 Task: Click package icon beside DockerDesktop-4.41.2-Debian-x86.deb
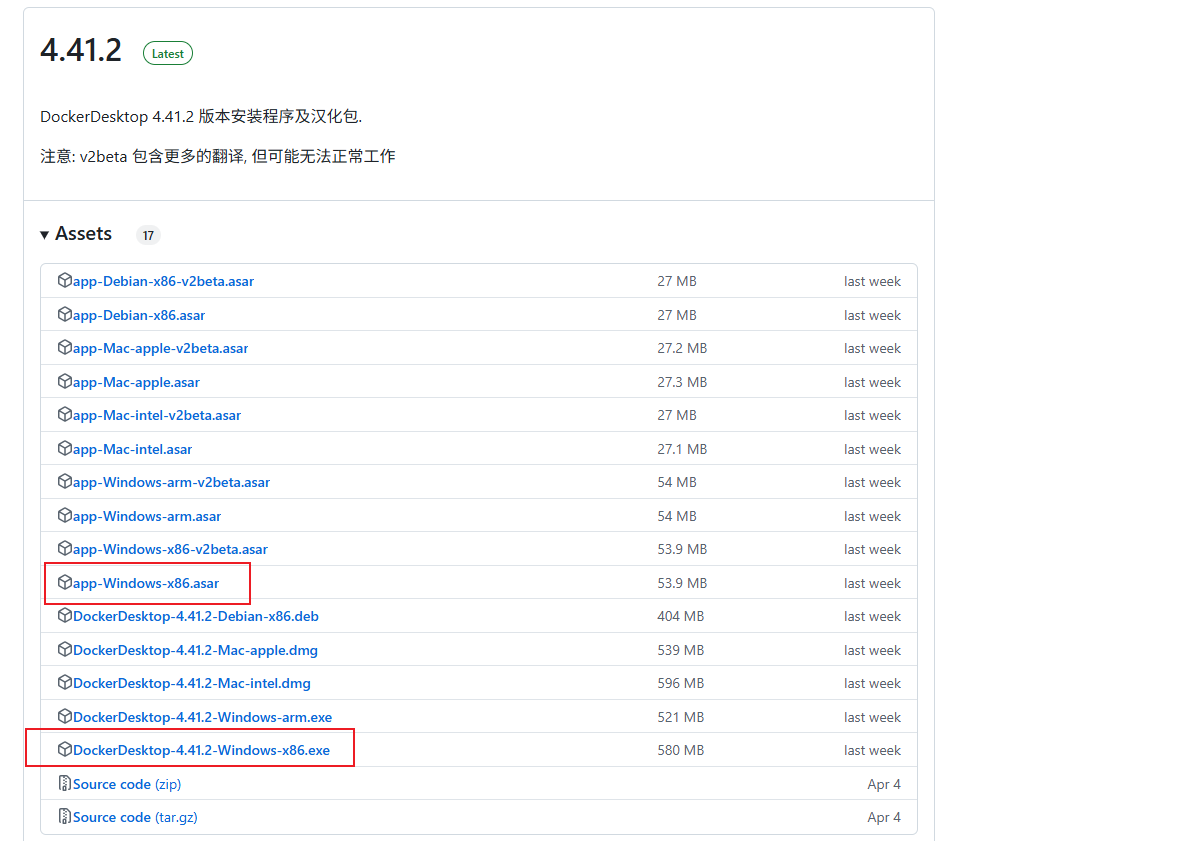click(x=65, y=616)
